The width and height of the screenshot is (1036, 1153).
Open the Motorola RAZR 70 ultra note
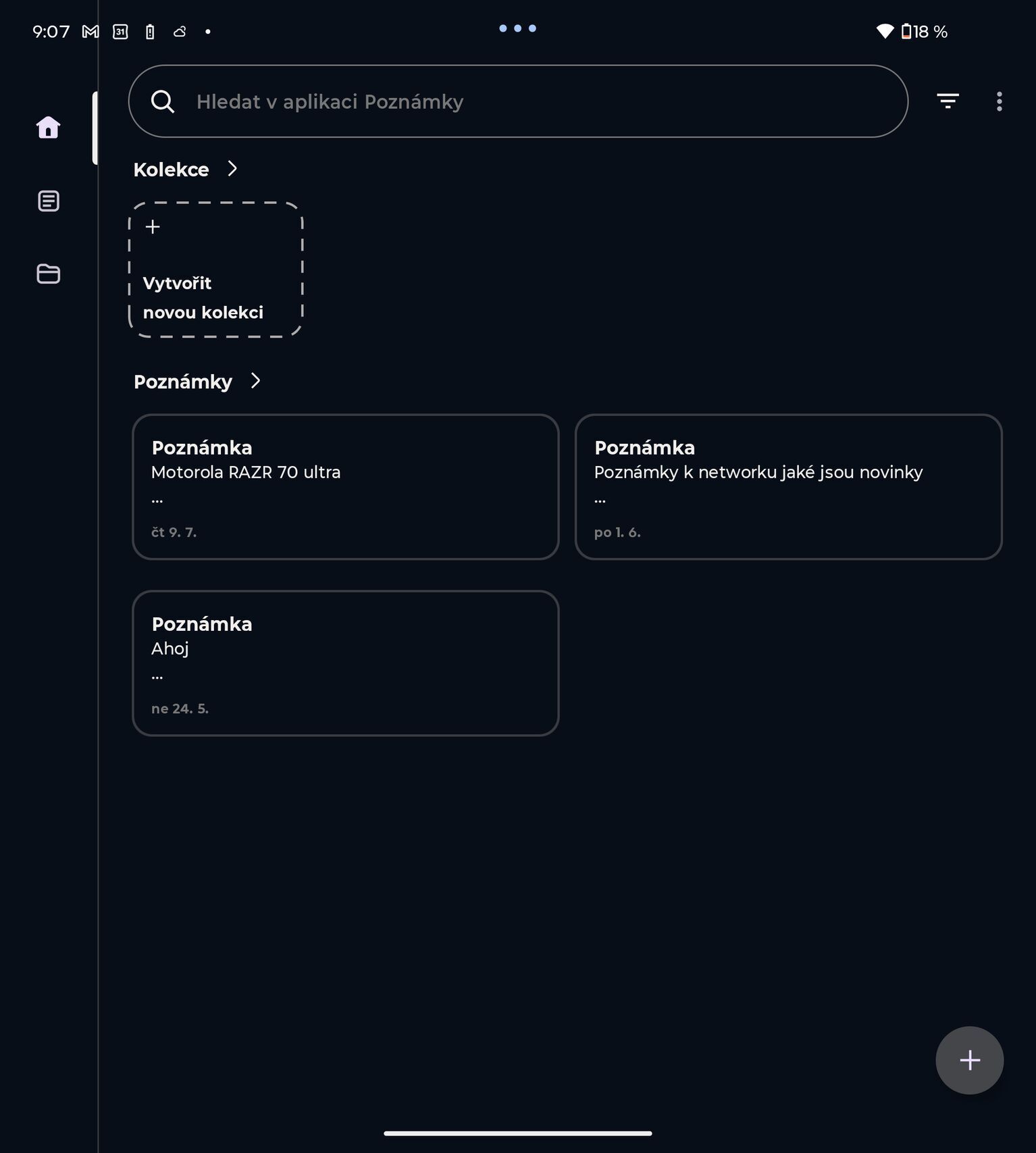345,486
